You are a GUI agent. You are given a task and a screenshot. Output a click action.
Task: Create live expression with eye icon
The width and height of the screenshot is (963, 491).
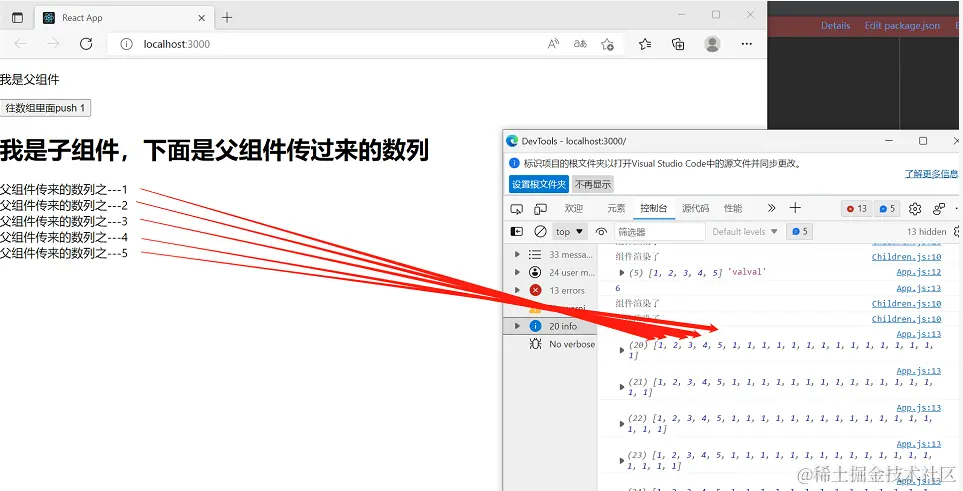[x=601, y=232]
